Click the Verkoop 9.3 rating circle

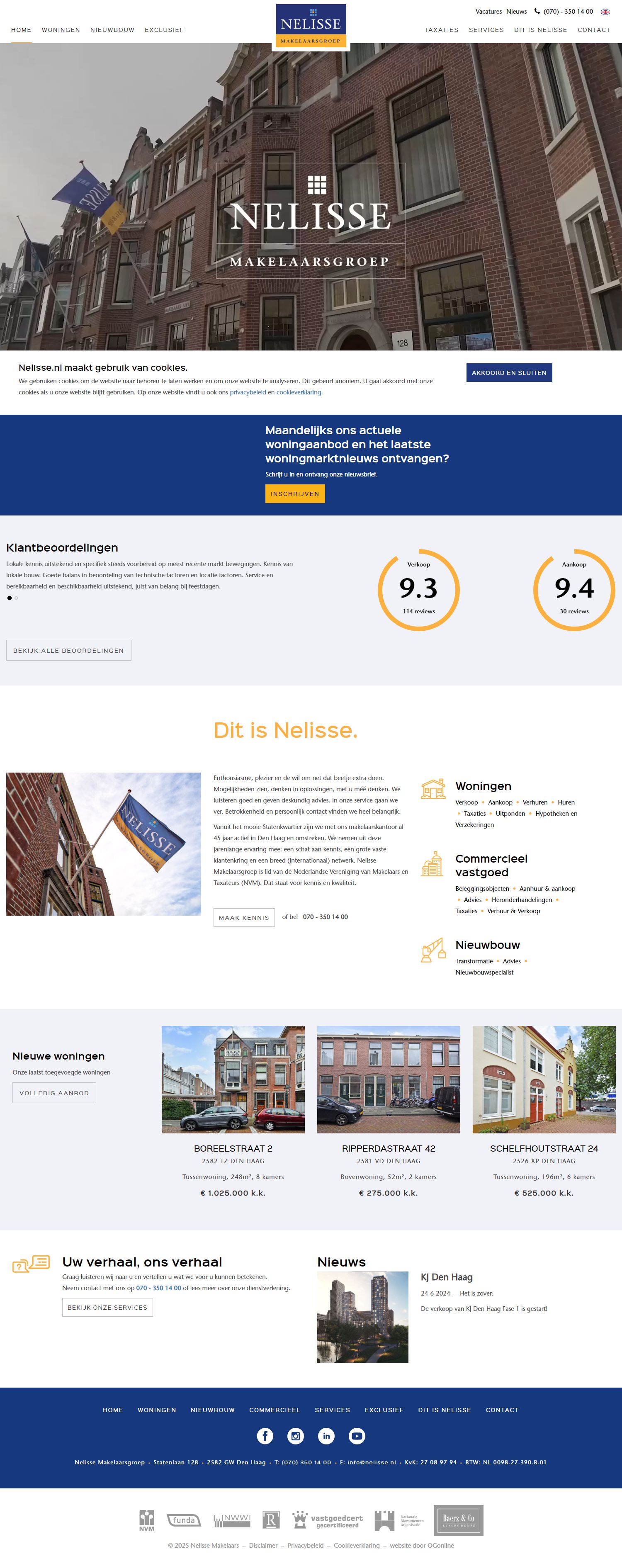[x=419, y=590]
